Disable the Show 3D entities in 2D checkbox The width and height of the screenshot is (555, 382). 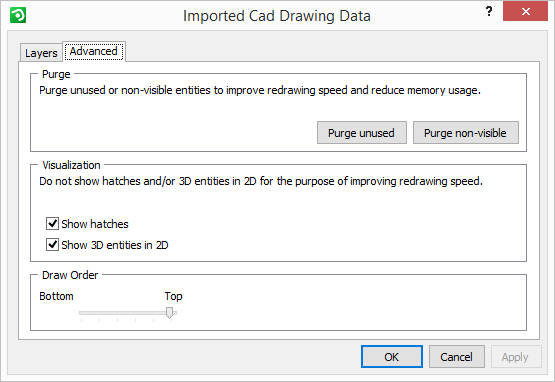pos(52,245)
